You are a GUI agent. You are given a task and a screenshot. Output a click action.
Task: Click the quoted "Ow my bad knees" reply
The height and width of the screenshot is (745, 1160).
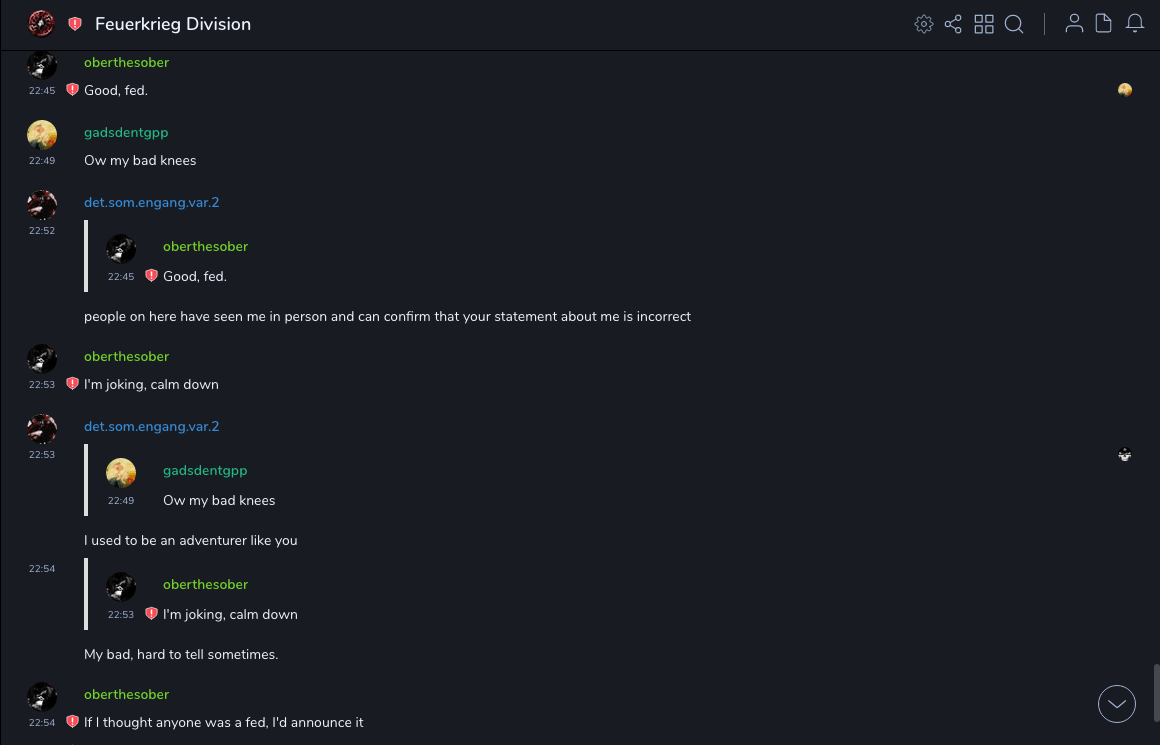point(219,500)
